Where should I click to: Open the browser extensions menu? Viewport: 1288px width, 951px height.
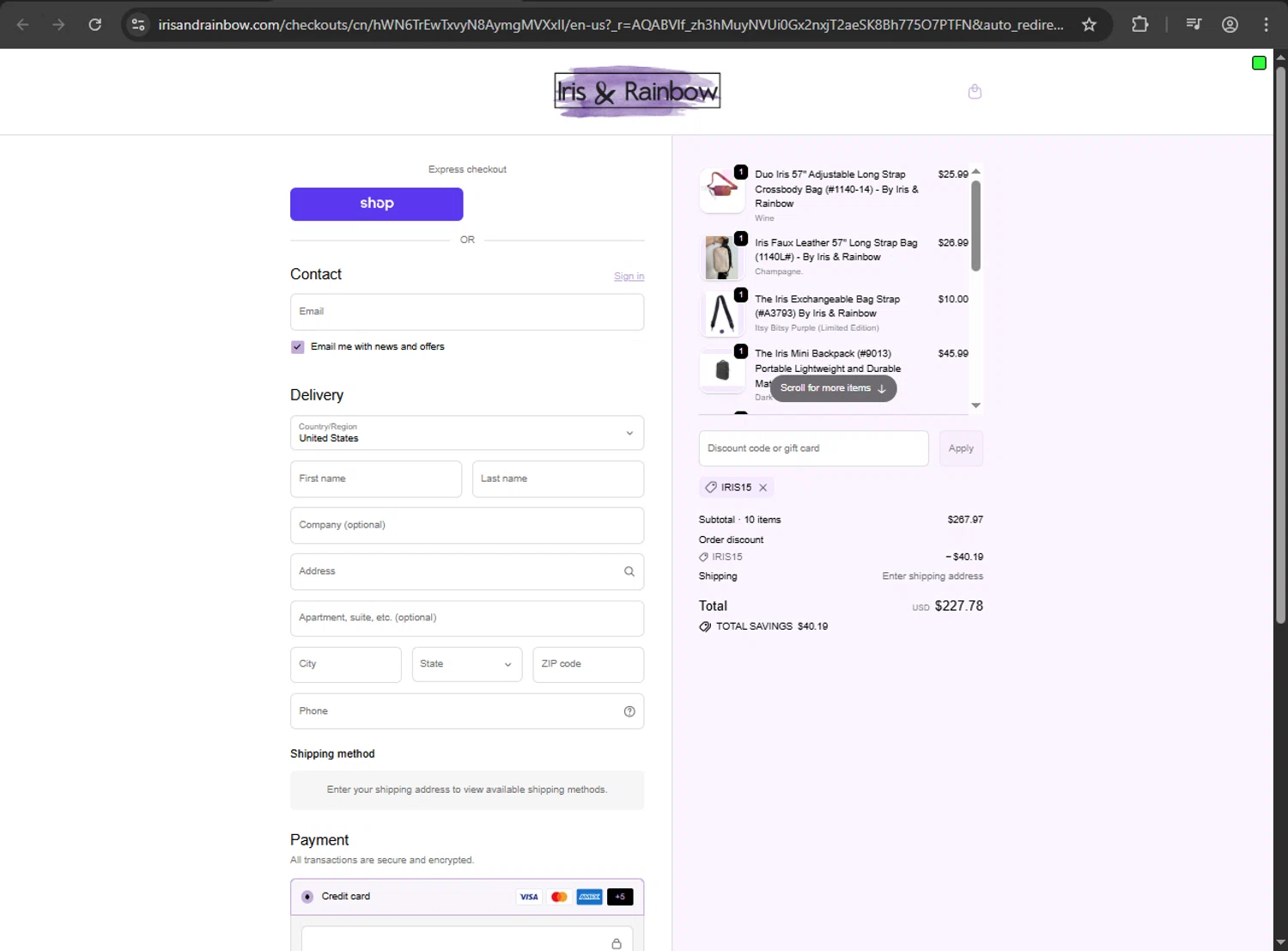point(1139,25)
